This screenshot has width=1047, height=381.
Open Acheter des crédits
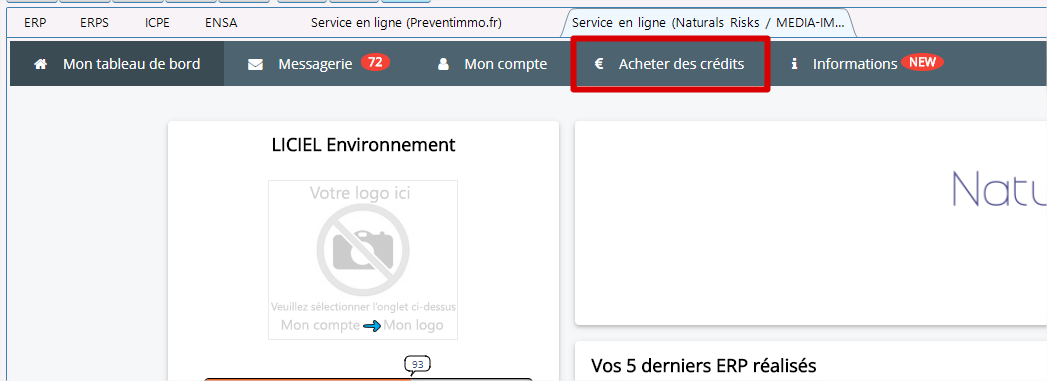click(x=681, y=64)
